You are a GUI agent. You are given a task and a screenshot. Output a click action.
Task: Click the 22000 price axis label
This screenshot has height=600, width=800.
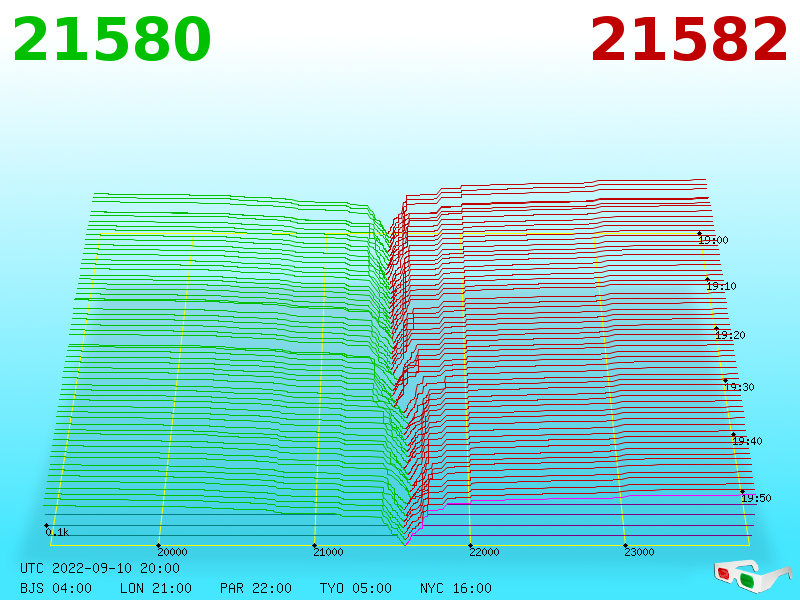(484, 552)
